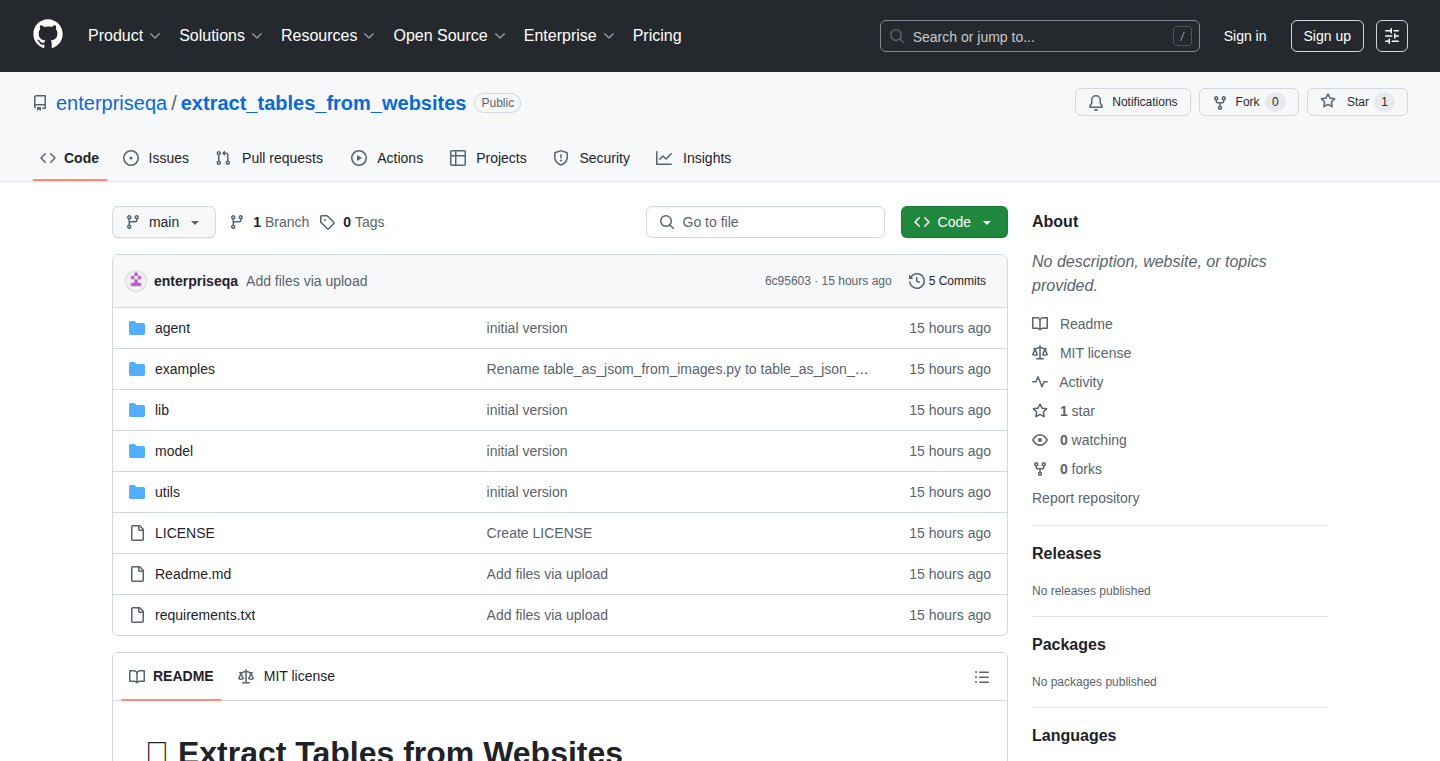
Task: Open 'Create LICENSE' commit message
Action: 539,533
